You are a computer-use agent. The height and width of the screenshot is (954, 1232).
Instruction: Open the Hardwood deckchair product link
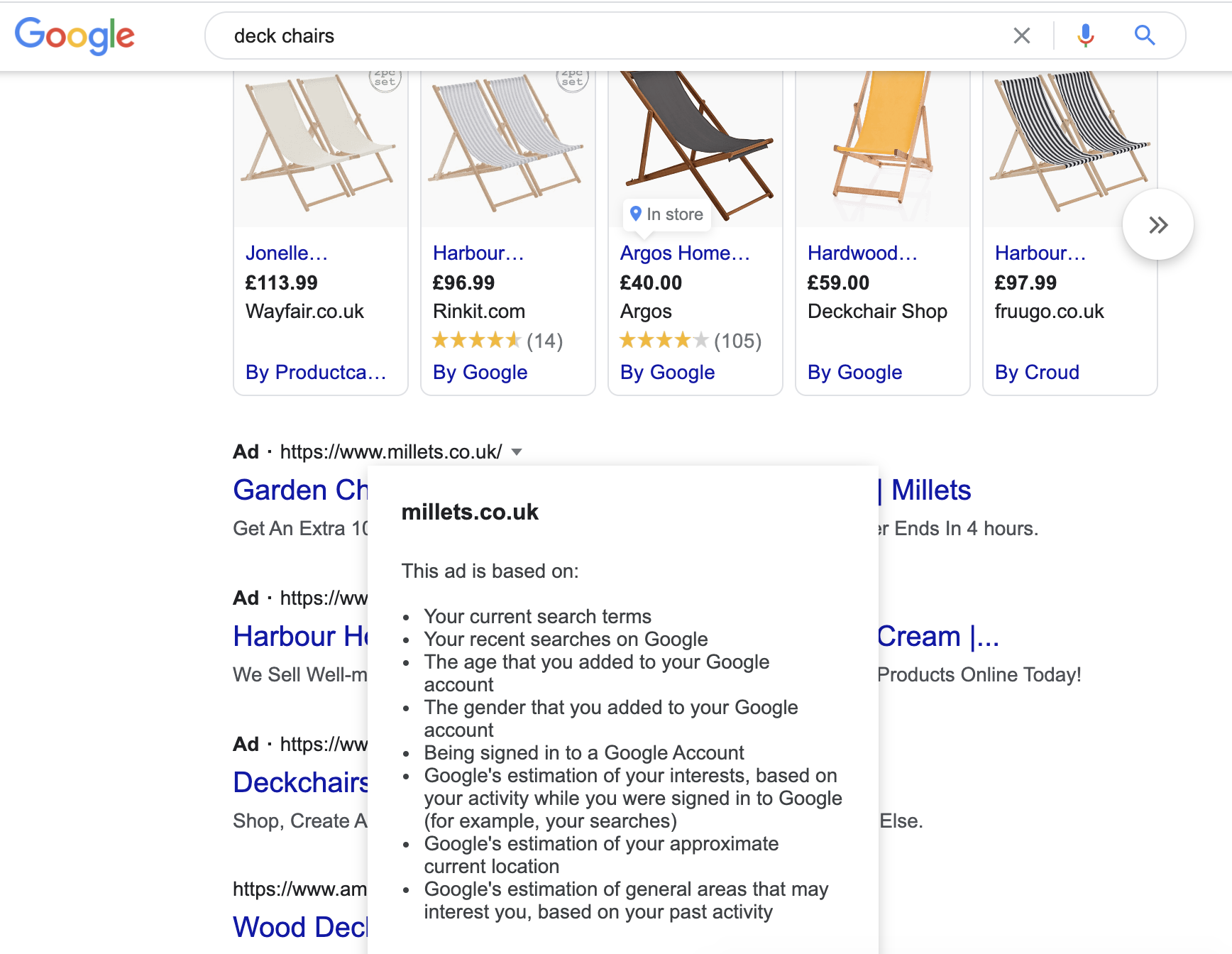coord(862,253)
